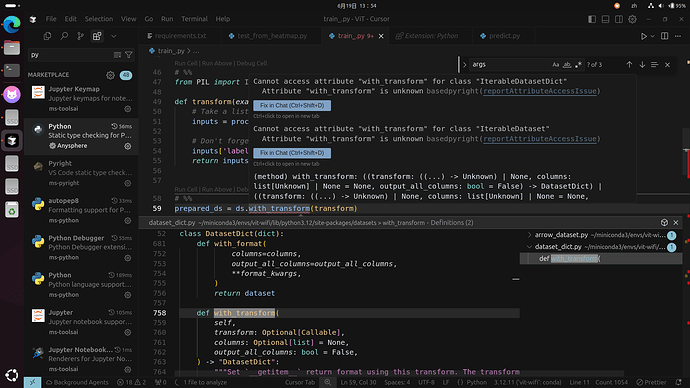Open Marketplace settings gear icon
This screenshot has width=690, height=388.
pos(110,75)
